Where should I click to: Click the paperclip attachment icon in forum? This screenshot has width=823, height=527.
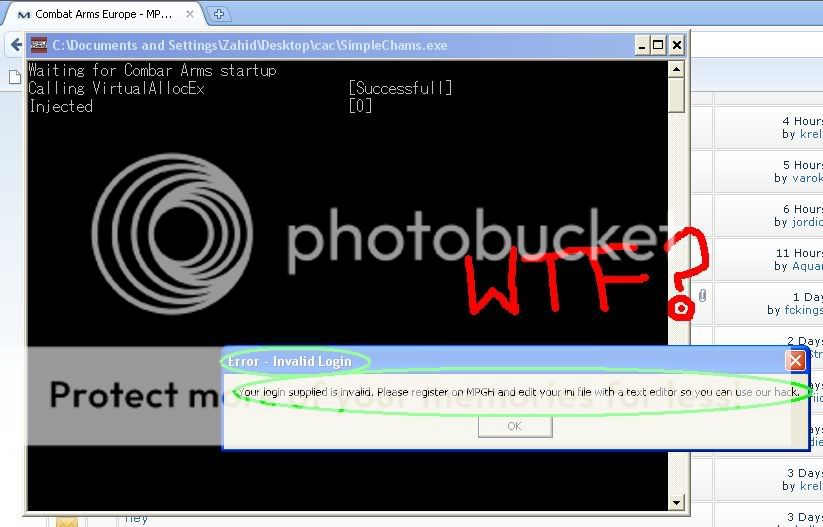(x=703, y=296)
